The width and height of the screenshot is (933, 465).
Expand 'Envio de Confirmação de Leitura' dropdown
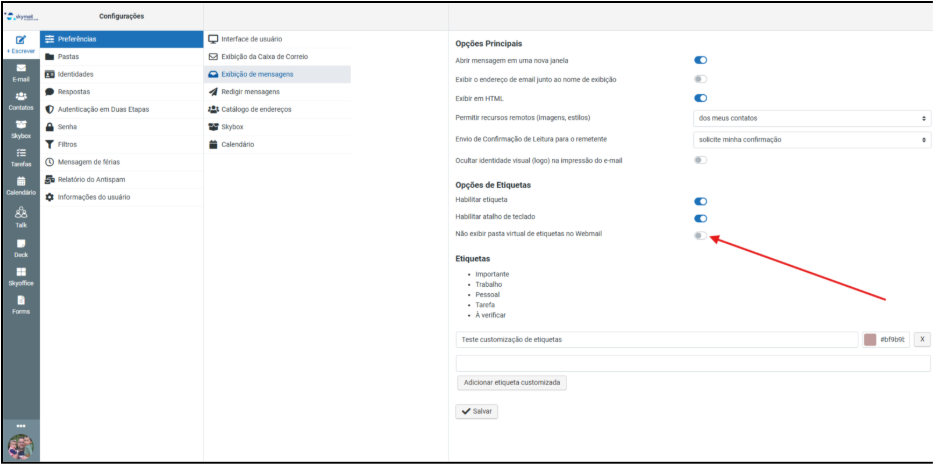(x=812, y=139)
